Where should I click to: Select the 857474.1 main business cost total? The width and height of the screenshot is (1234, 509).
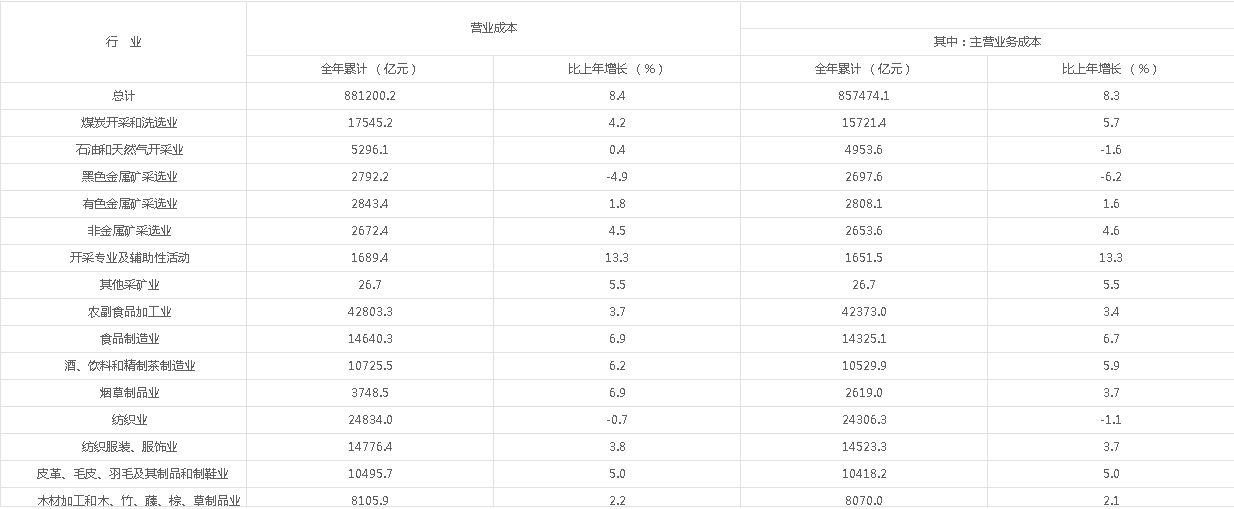(864, 96)
